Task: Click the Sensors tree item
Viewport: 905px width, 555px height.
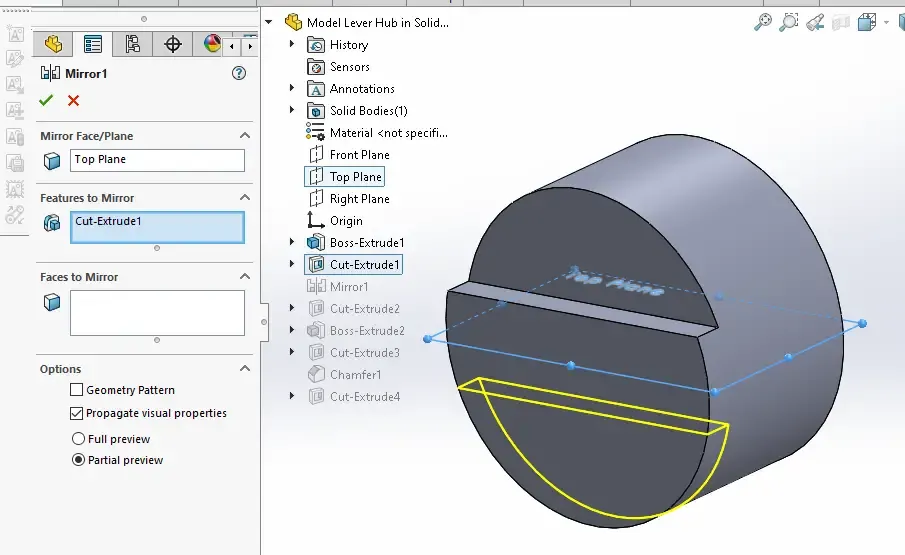Action: tap(350, 67)
